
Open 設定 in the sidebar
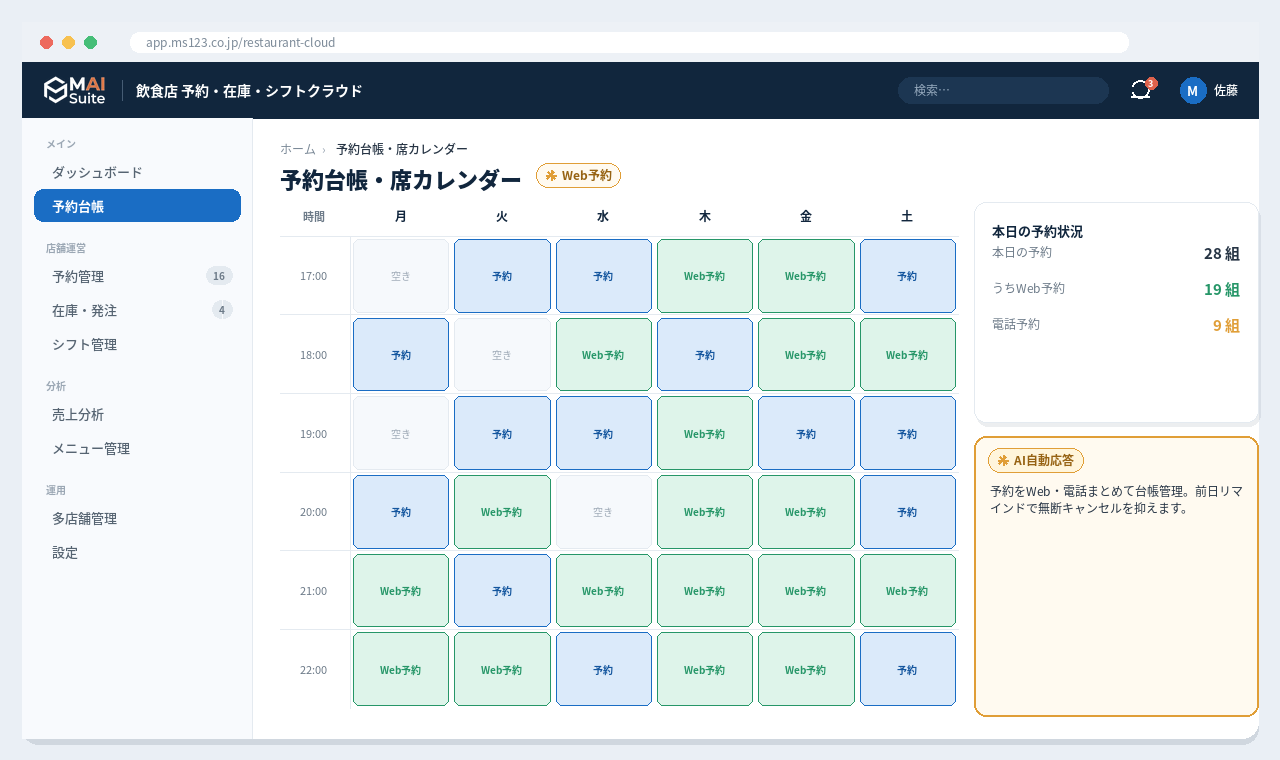137,552
